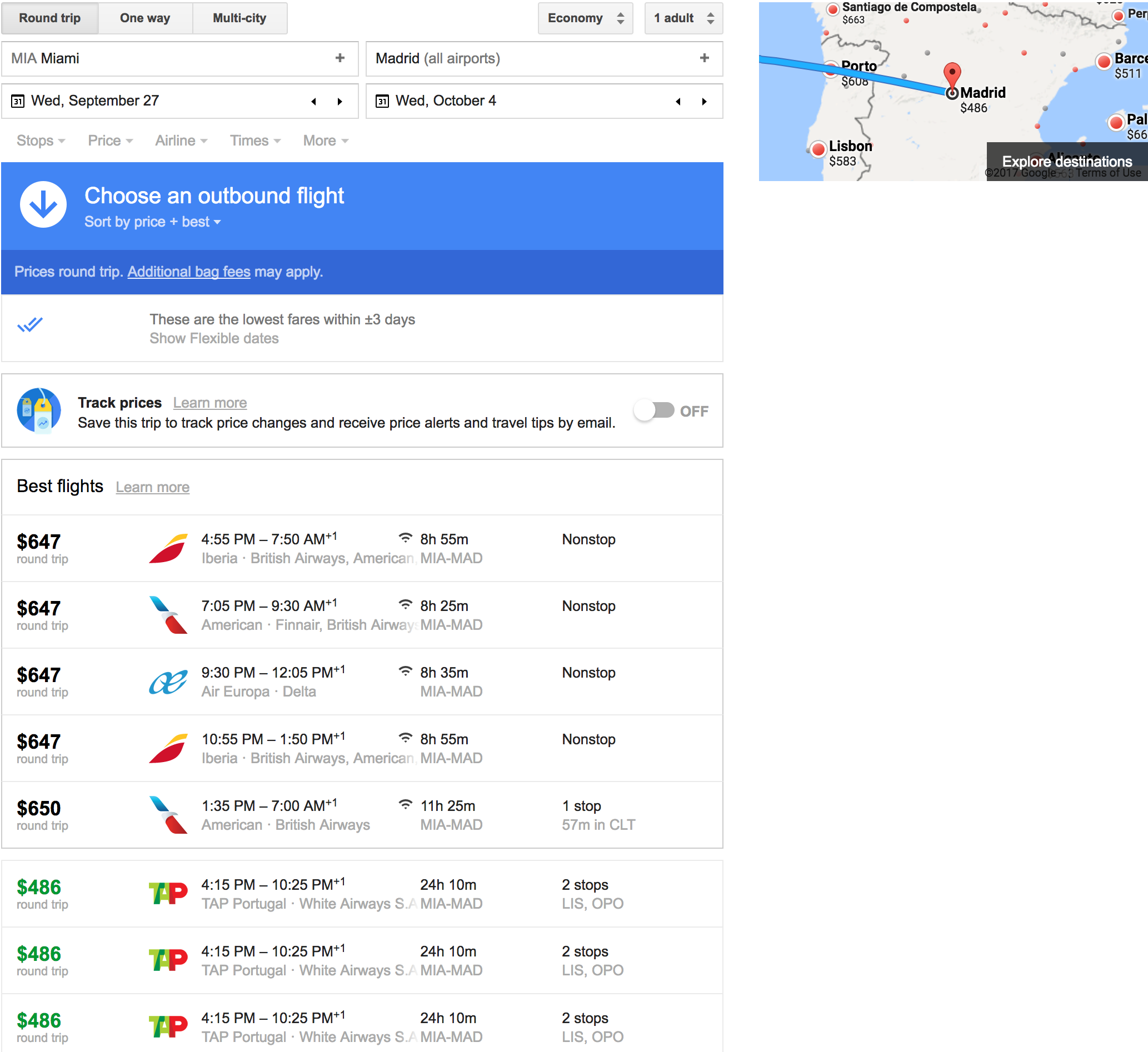Select the Multi-city tab
This screenshot has width=1148, height=1052.
239,18
